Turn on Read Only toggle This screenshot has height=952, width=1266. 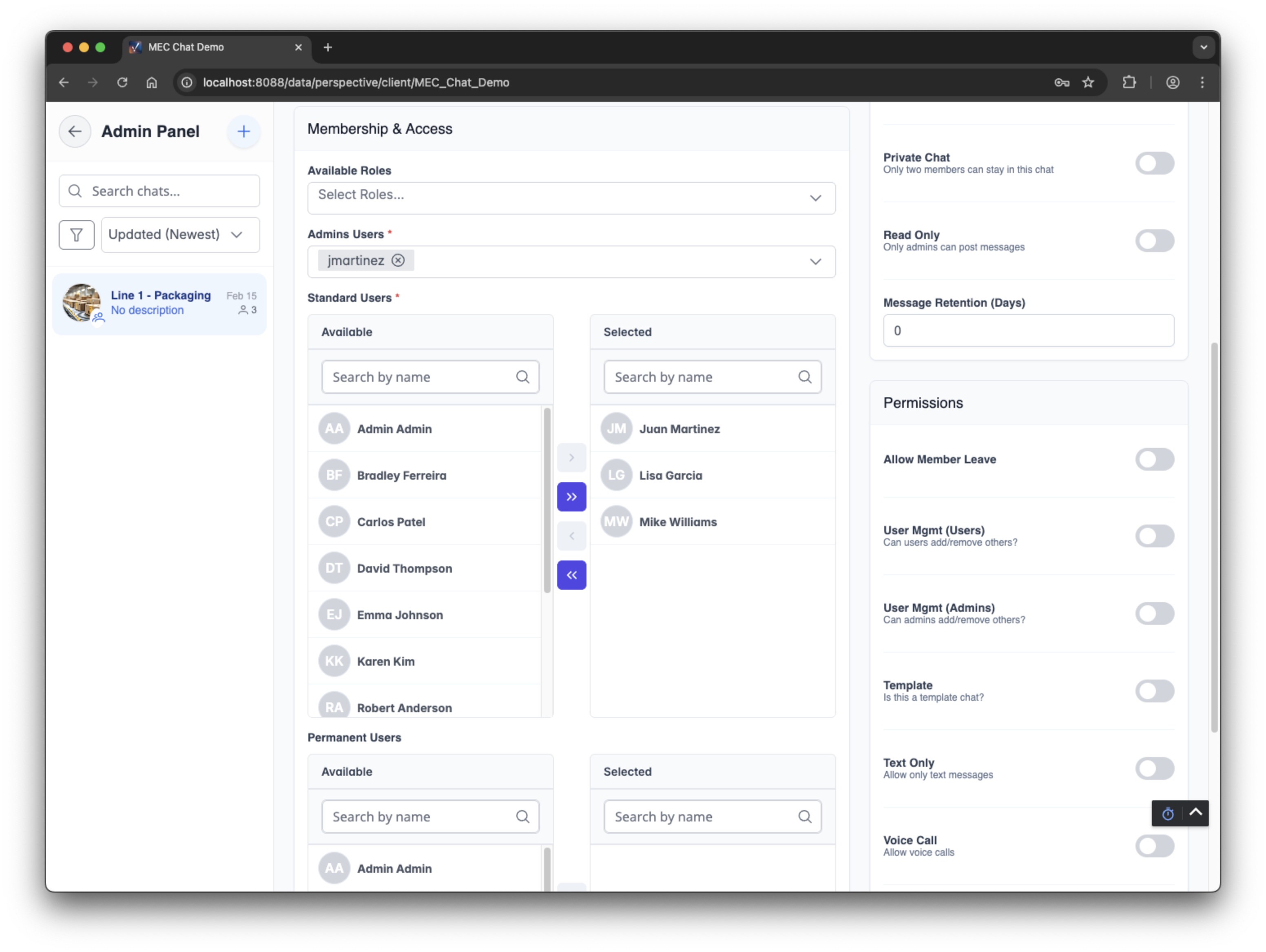coord(1154,240)
